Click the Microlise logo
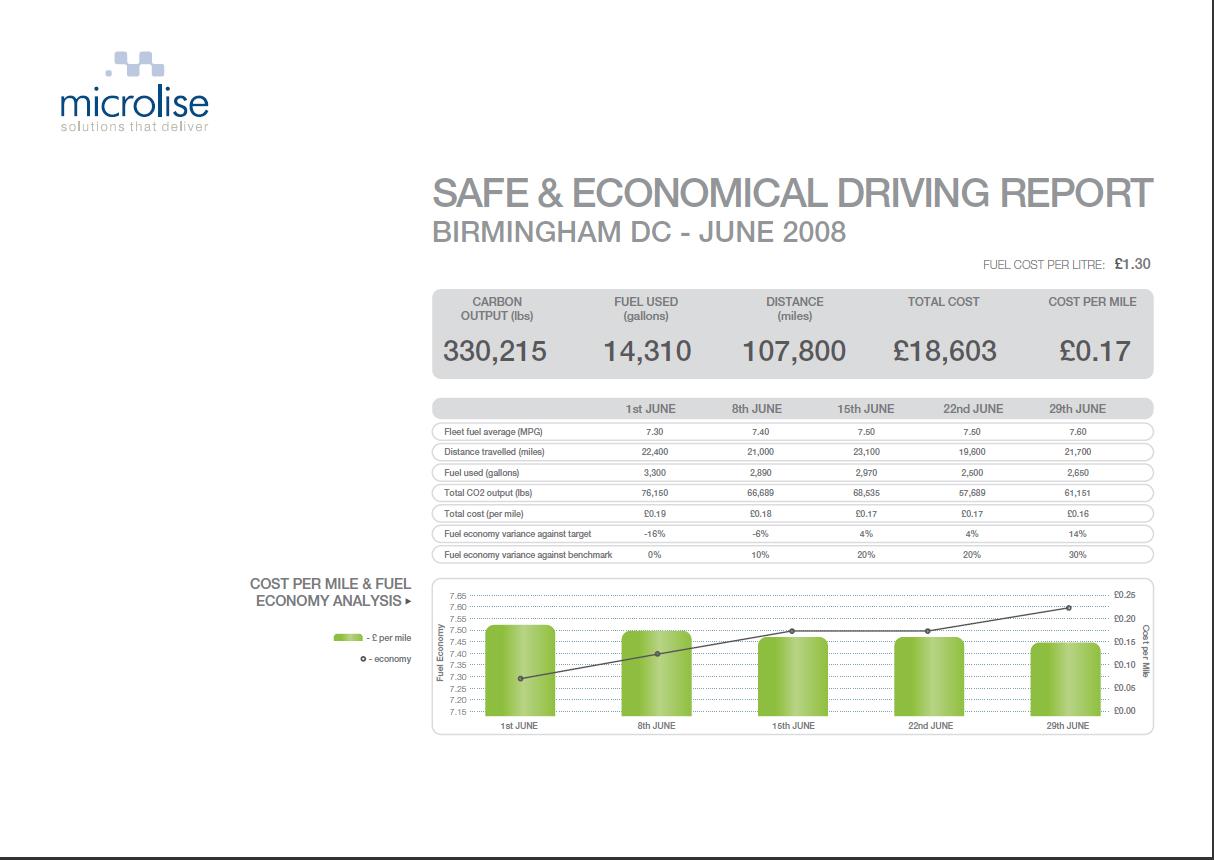The image size is (1214, 860). click(133, 95)
